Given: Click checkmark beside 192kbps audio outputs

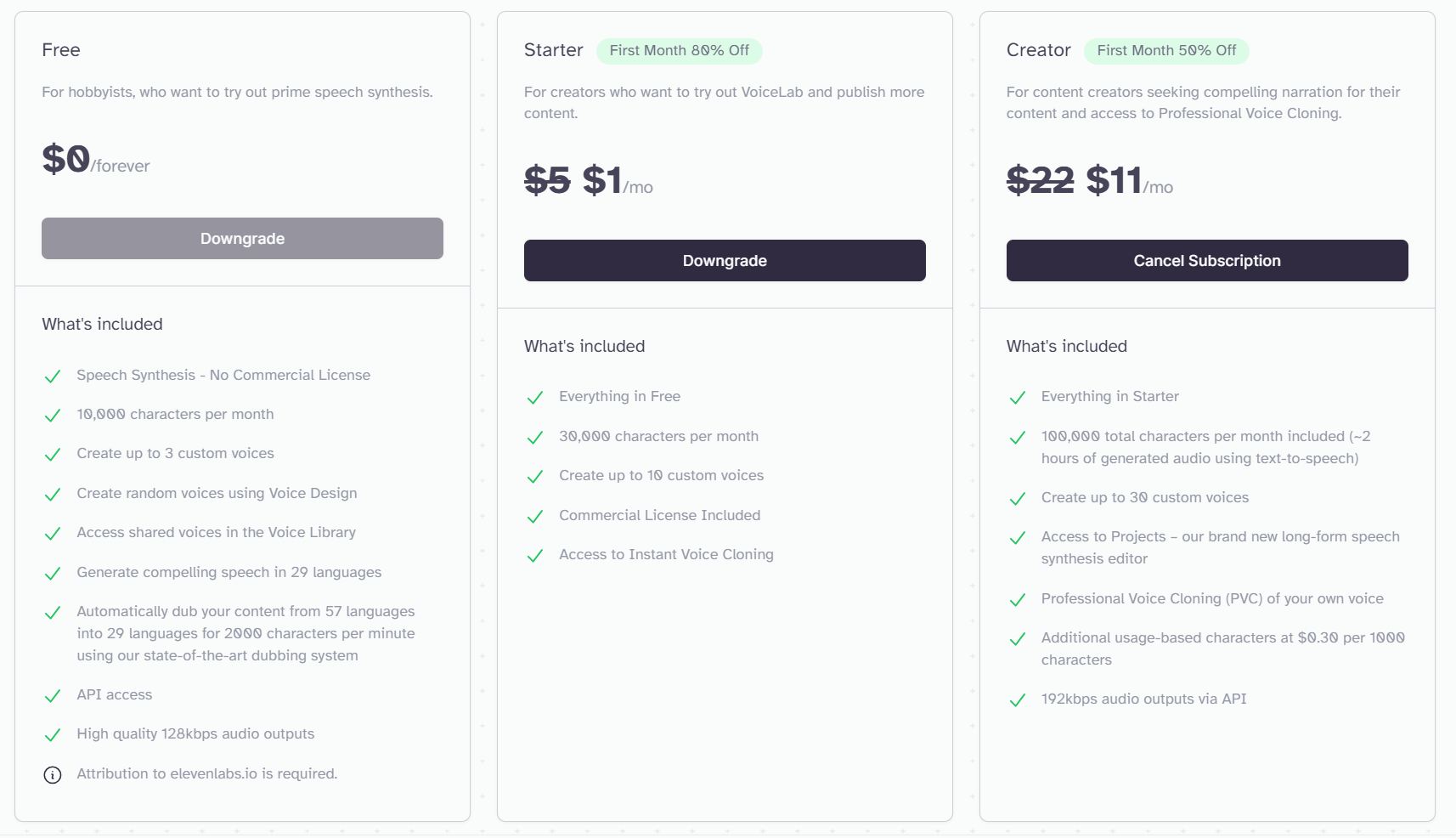Looking at the screenshot, I should coord(1018,700).
